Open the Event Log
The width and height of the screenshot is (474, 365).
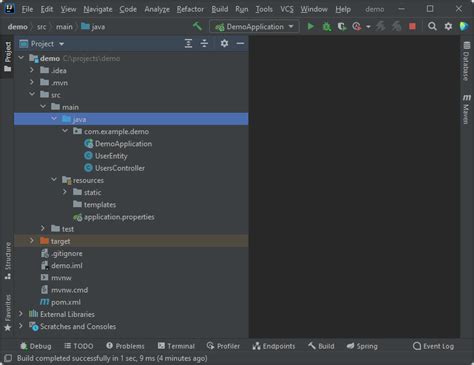(433, 346)
